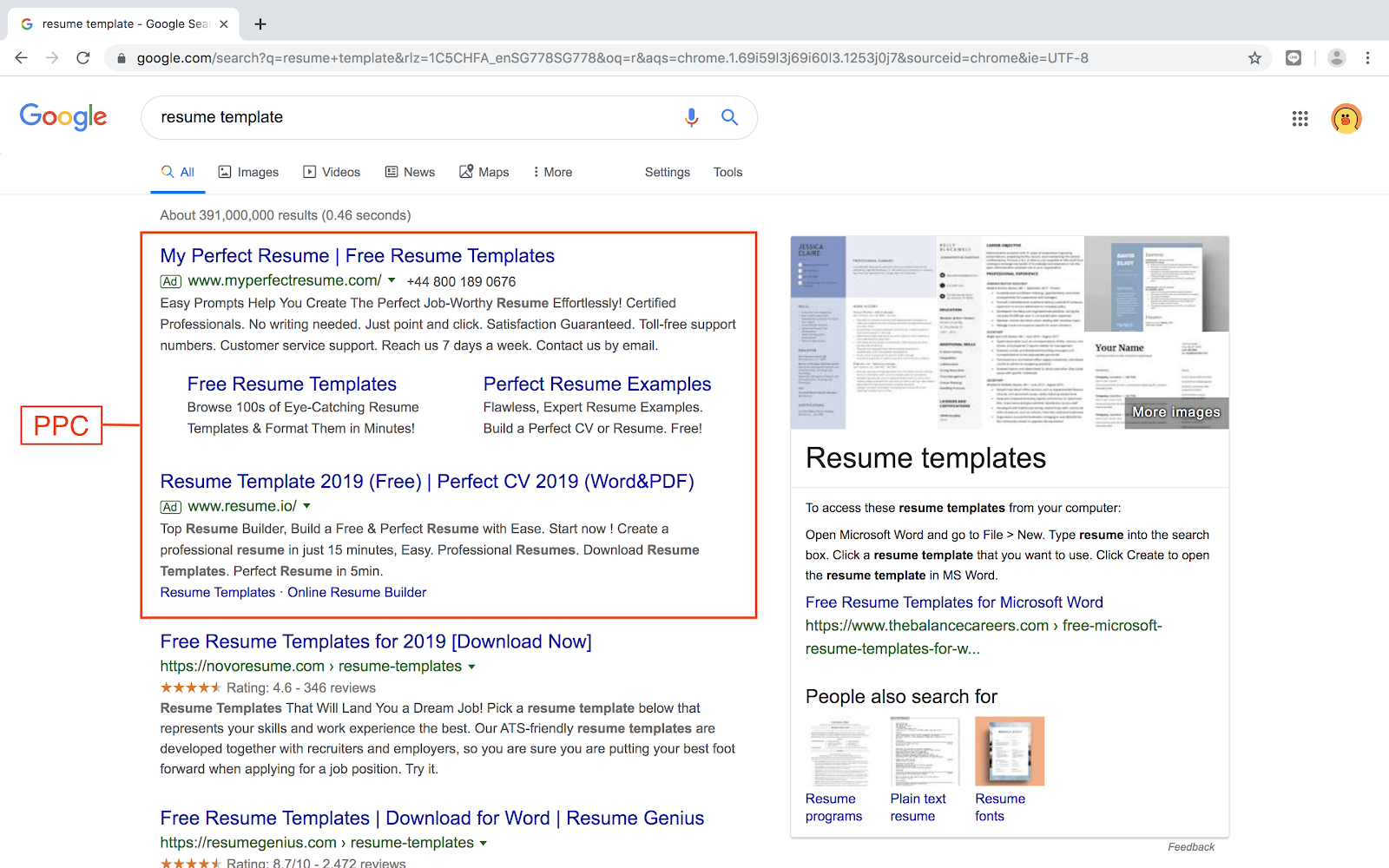1389x868 pixels.
Task: Open search Settings
Action: 668,172
